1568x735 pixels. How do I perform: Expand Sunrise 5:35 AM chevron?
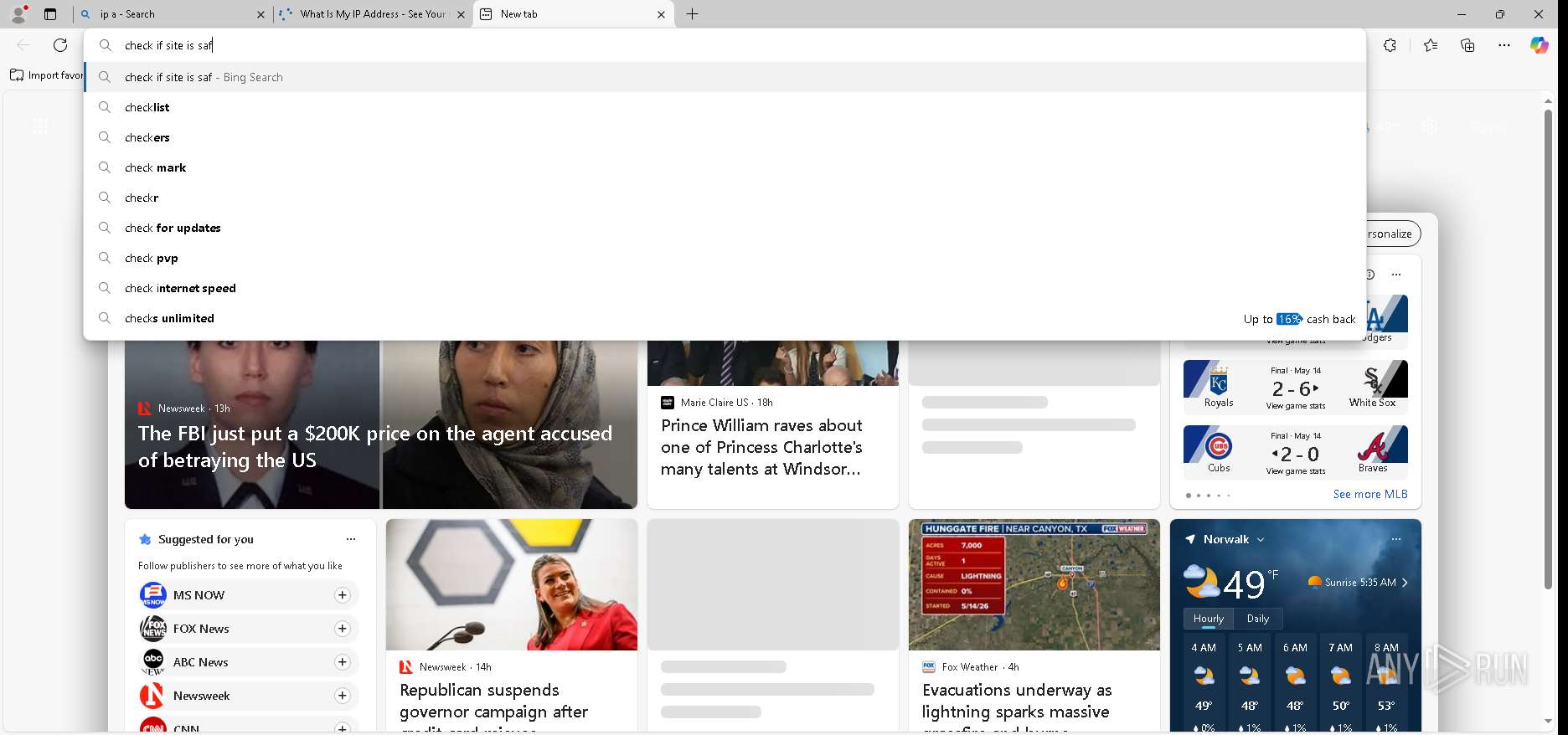tap(1405, 583)
